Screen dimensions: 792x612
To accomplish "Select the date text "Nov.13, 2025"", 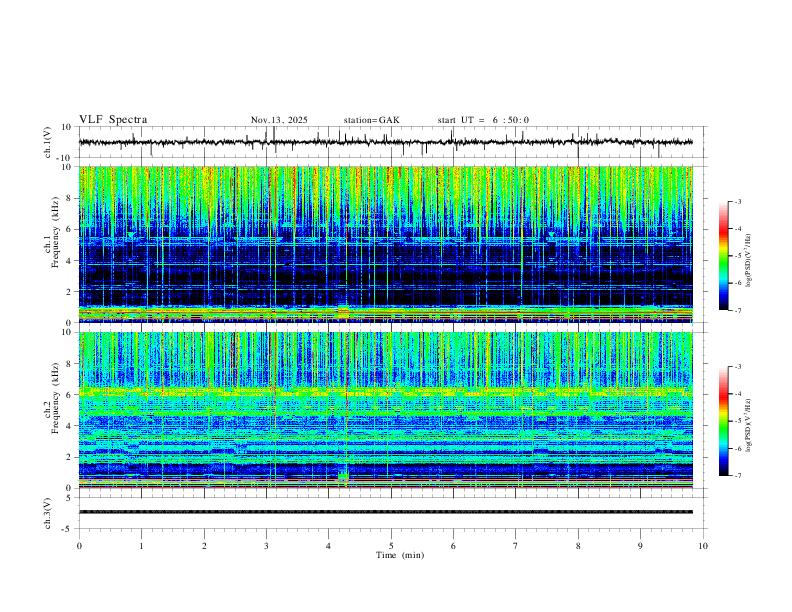I will pyautogui.click(x=279, y=120).
